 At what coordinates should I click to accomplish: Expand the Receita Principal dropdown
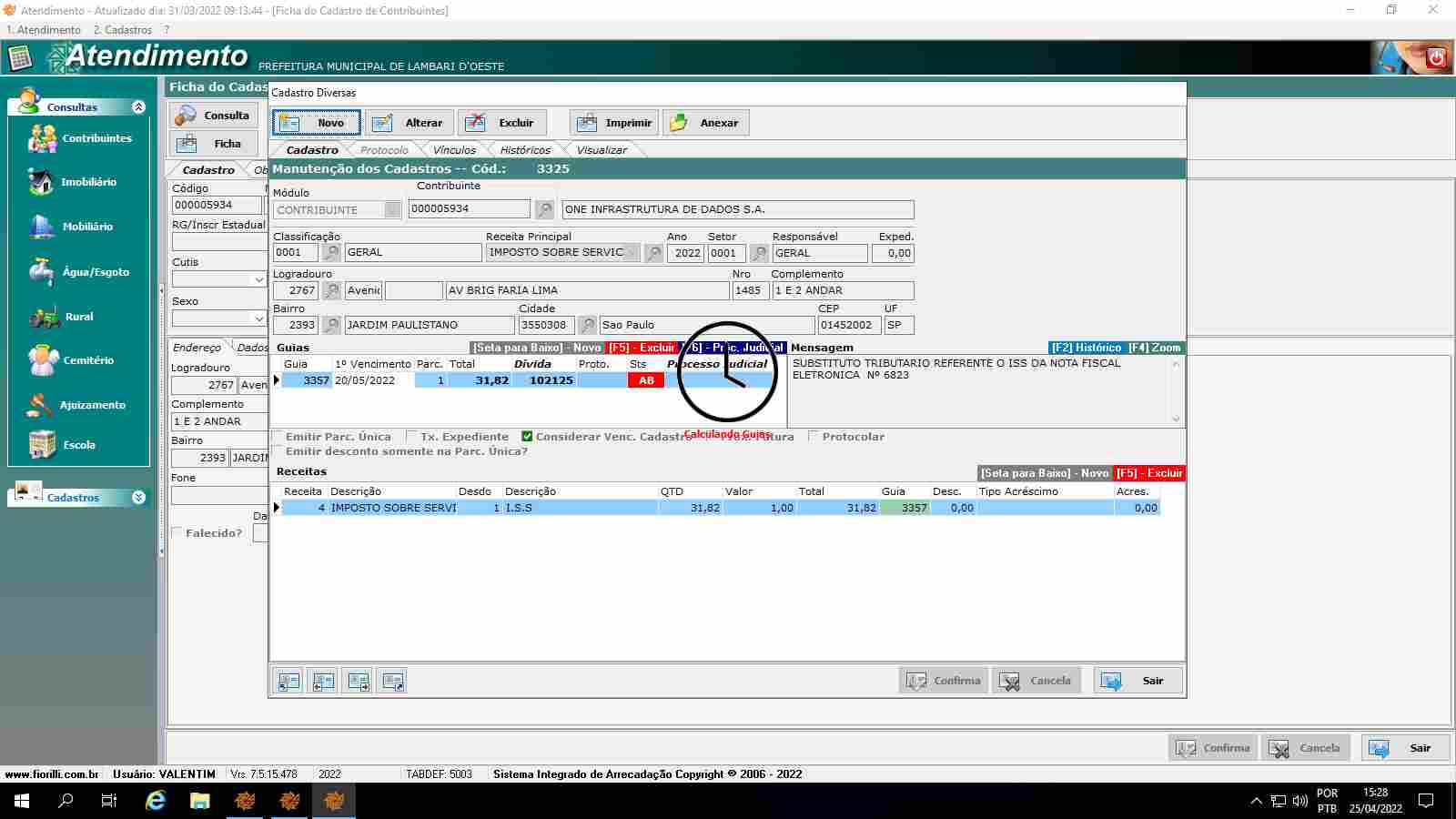[x=632, y=253]
